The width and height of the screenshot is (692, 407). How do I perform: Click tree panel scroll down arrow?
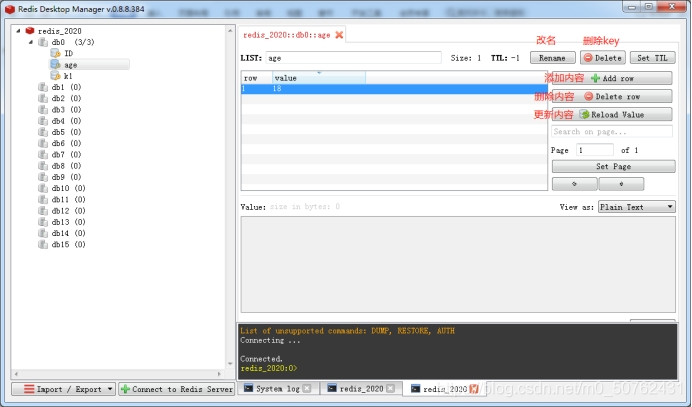click(x=230, y=364)
